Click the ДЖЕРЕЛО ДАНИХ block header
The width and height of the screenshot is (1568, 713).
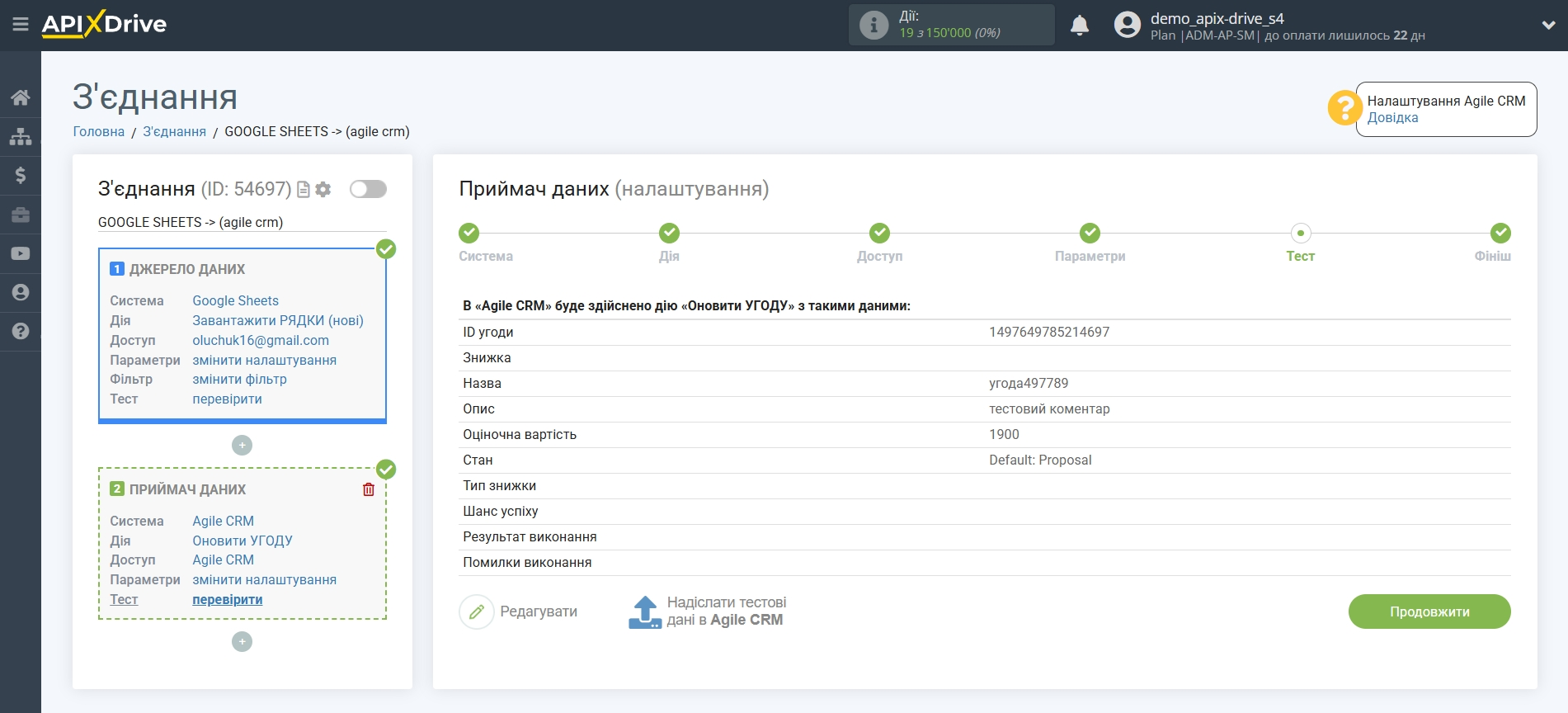coord(187,269)
